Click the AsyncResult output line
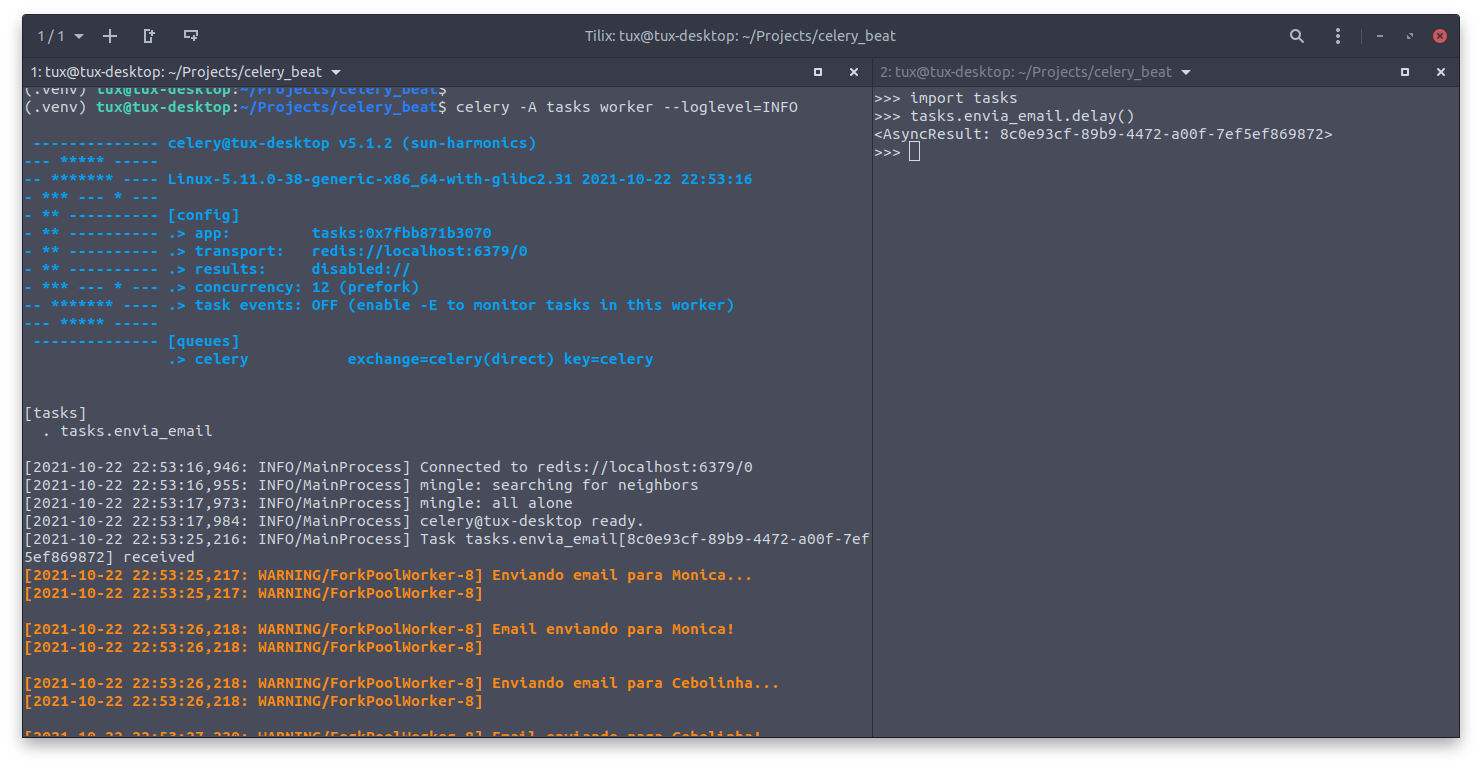 [x=1103, y=134]
